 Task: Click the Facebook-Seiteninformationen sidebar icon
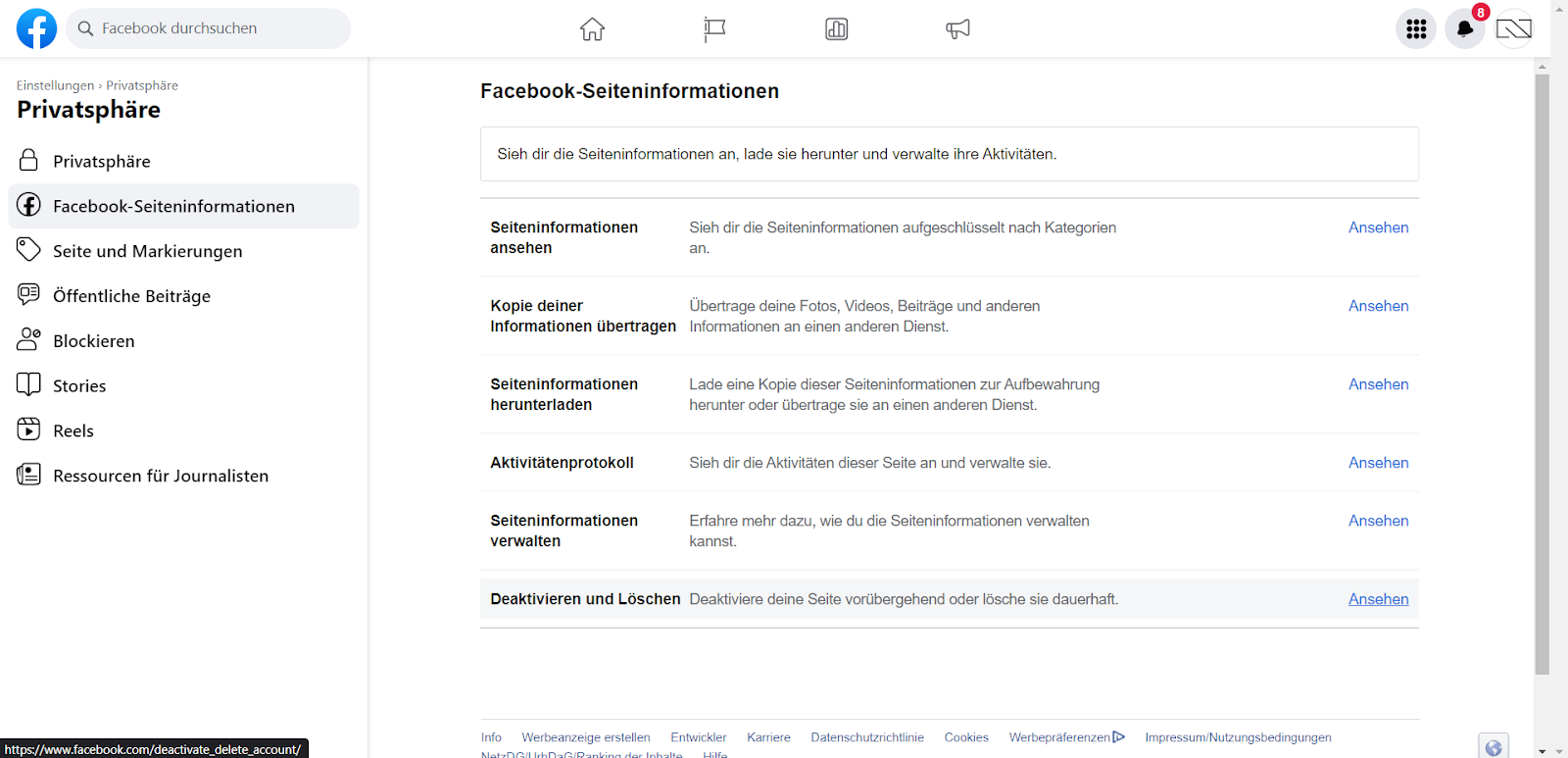point(28,205)
